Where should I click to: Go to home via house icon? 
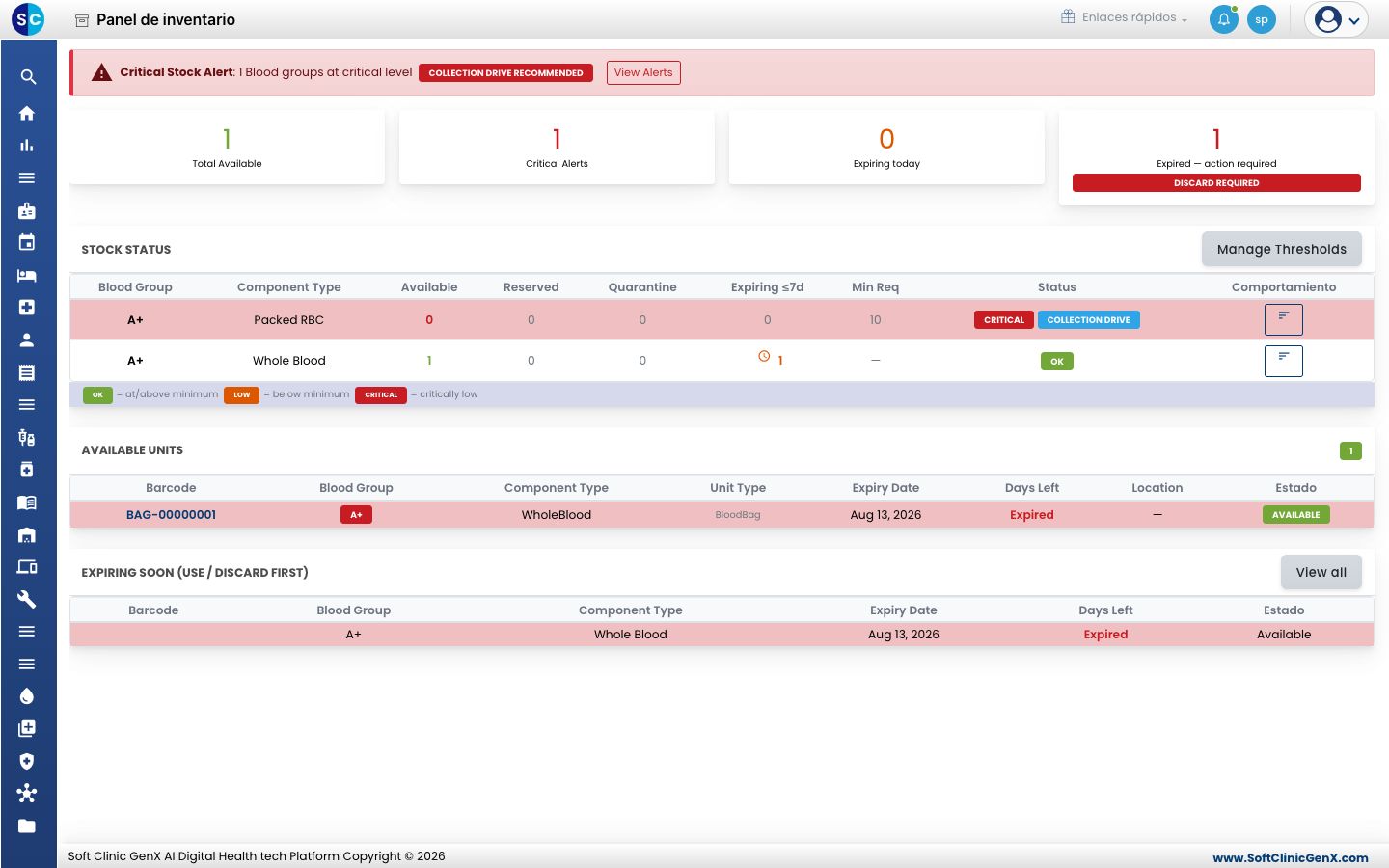click(x=27, y=113)
